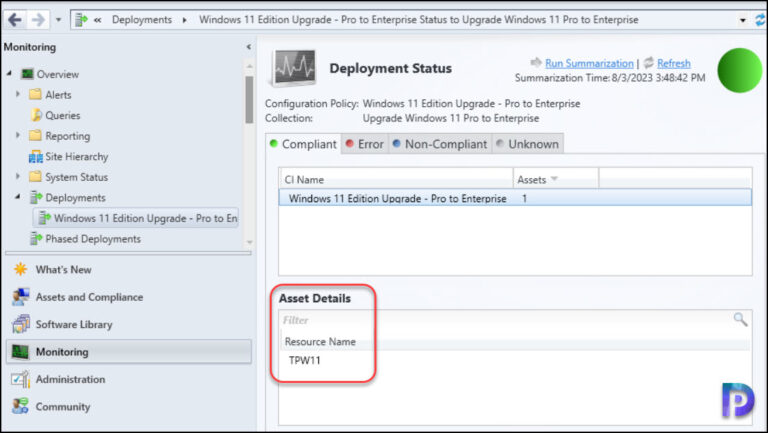
Task: Click the navigation tree scrollbar thumb
Action: (249, 99)
